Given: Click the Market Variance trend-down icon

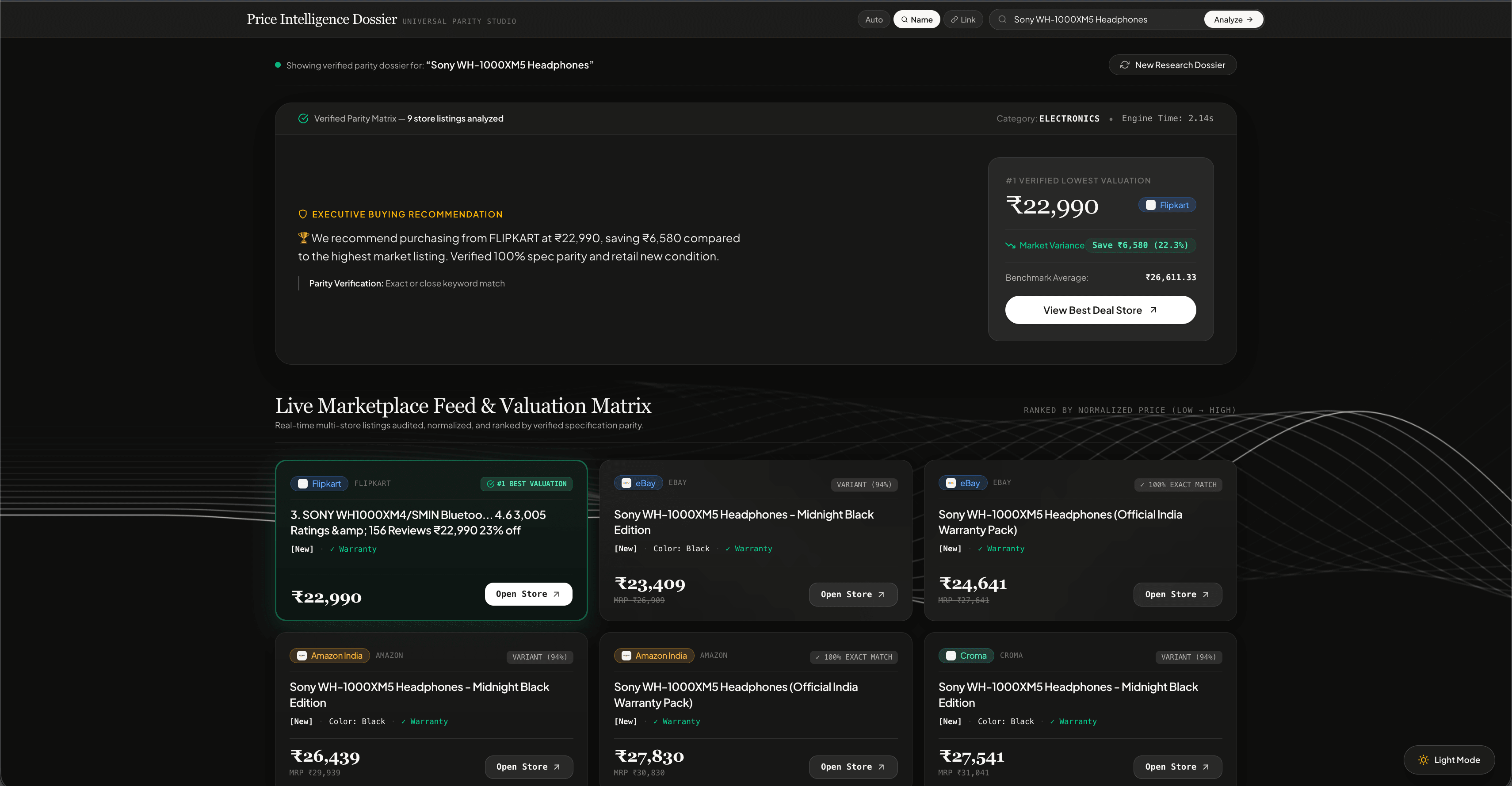Looking at the screenshot, I should 1010,245.
